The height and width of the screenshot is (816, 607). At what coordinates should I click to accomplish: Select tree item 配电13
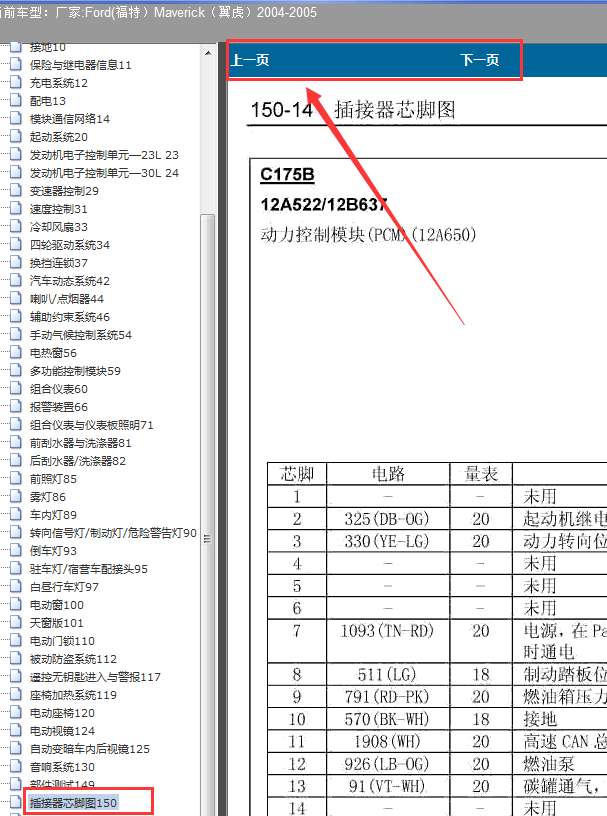click(x=48, y=101)
